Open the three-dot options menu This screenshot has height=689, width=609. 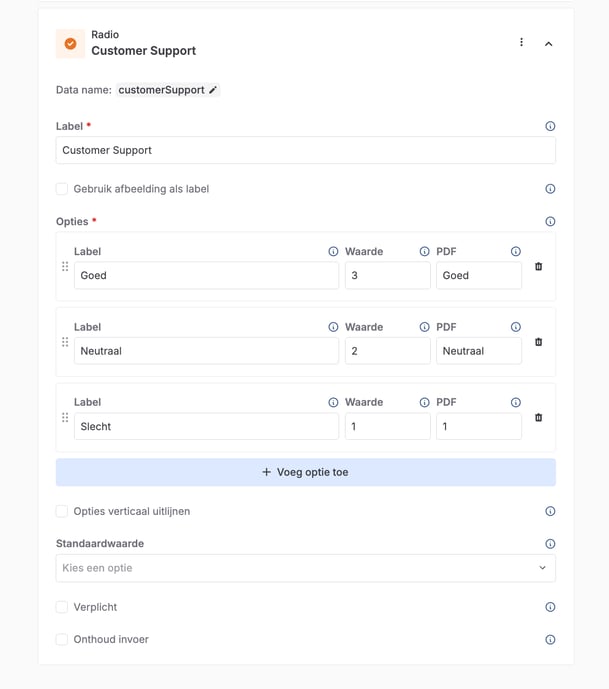point(521,43)
